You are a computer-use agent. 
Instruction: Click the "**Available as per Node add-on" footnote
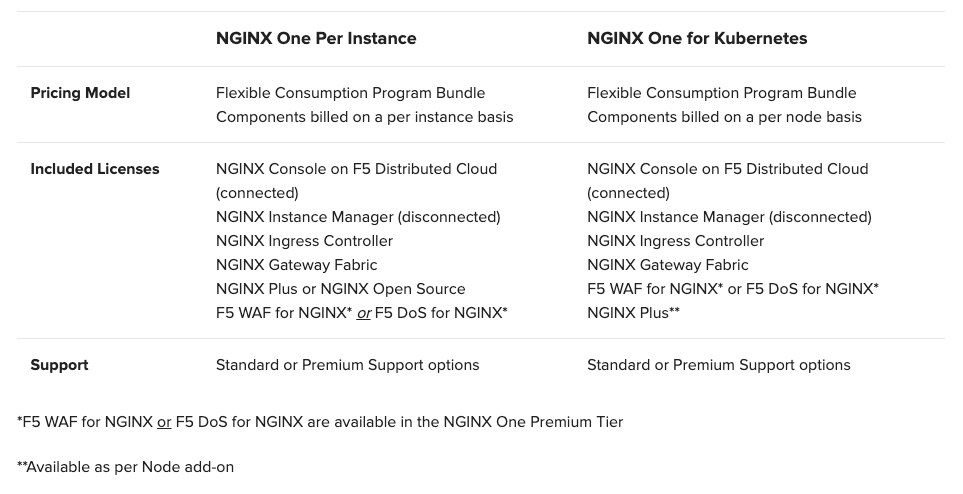tap(126, 467)
